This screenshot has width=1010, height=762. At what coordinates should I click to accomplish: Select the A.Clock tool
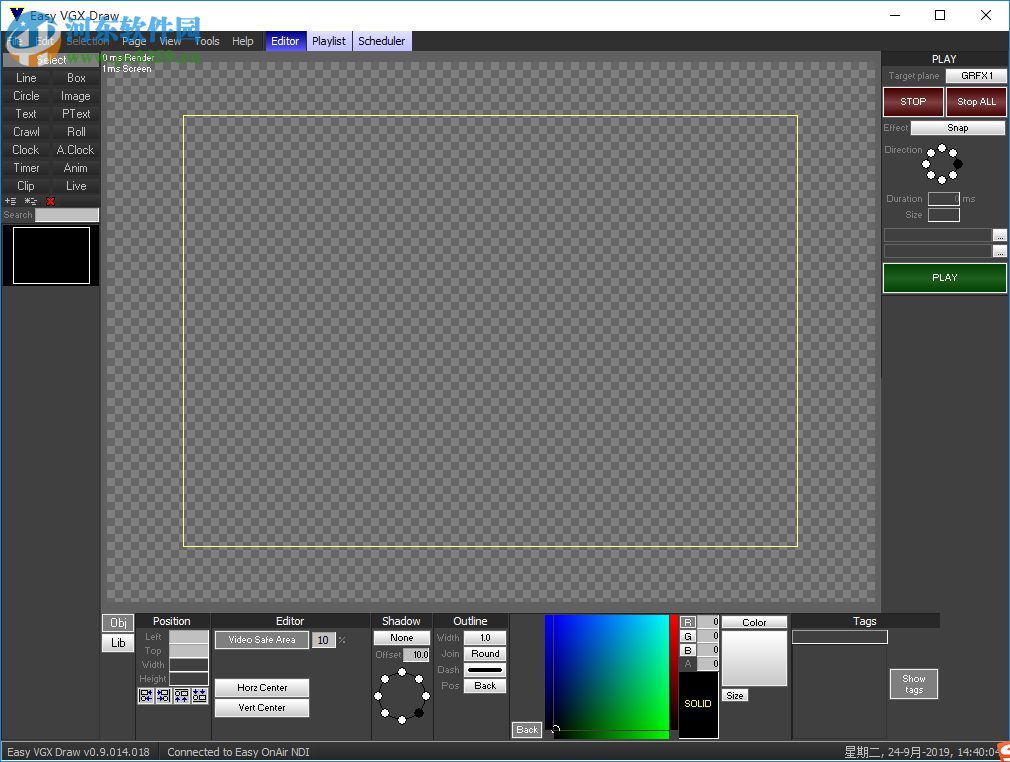pyautogui.click(x=76, y=150)
